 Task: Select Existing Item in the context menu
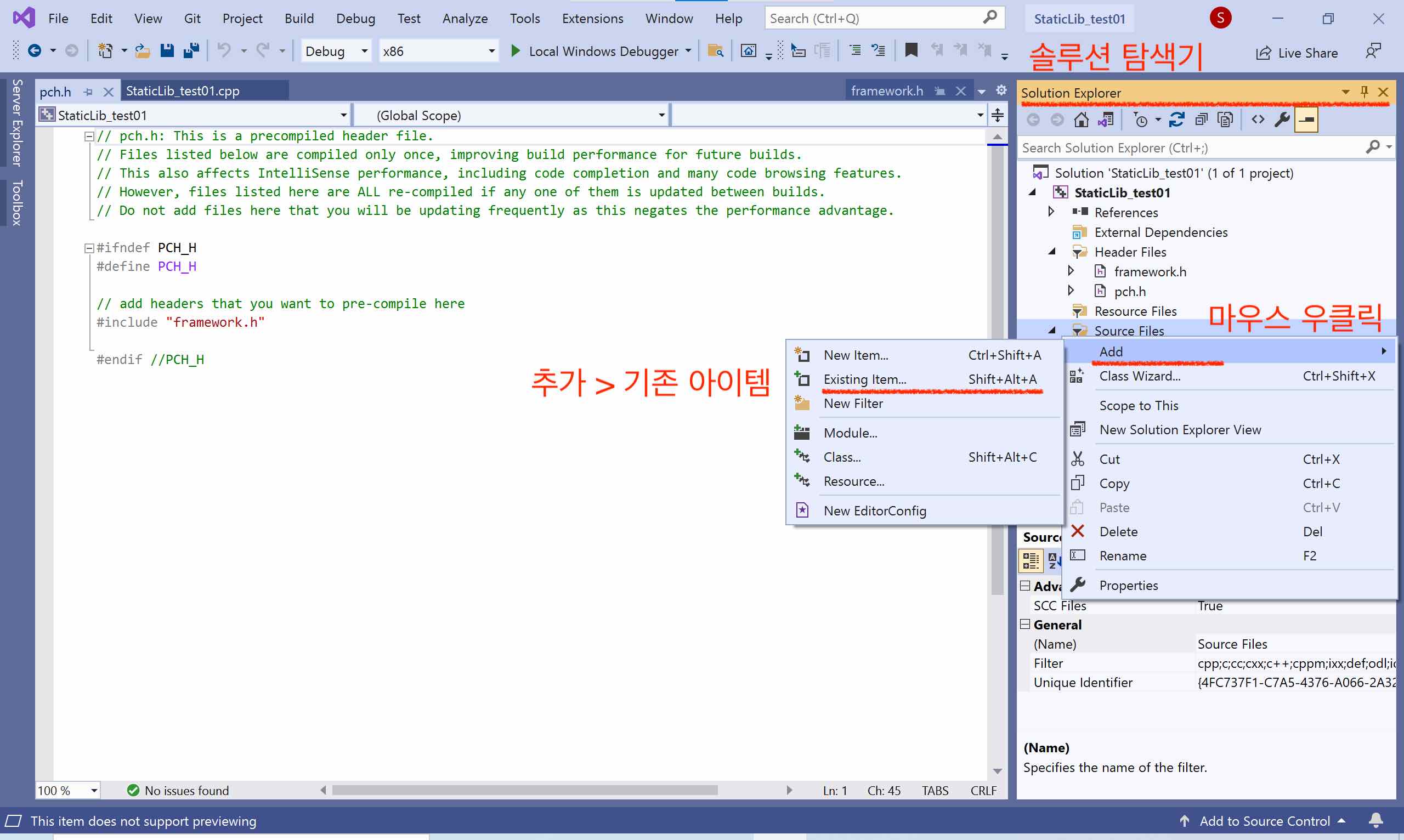coord(865,379)
